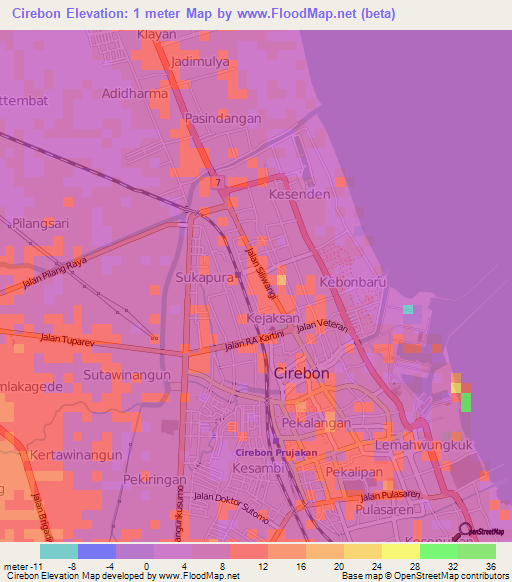Click the Adidharma place name

135,94
